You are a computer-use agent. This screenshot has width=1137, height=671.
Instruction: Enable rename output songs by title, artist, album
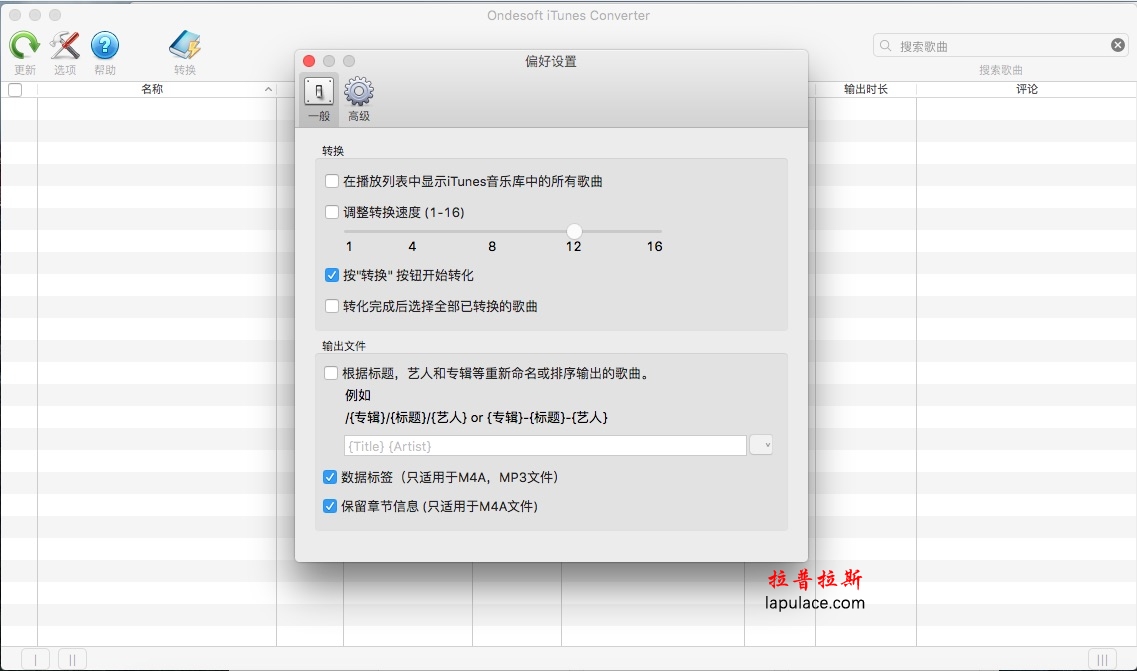(x=331, y=373)
